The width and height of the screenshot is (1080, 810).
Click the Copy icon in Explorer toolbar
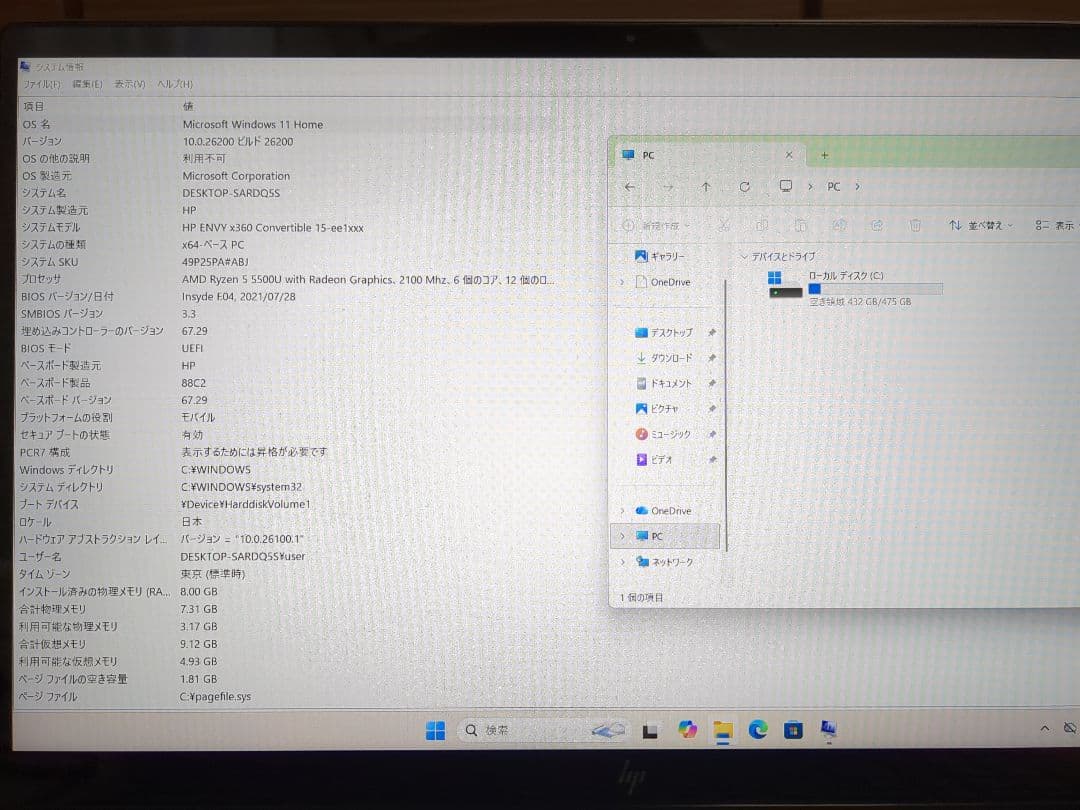(762, 225)
